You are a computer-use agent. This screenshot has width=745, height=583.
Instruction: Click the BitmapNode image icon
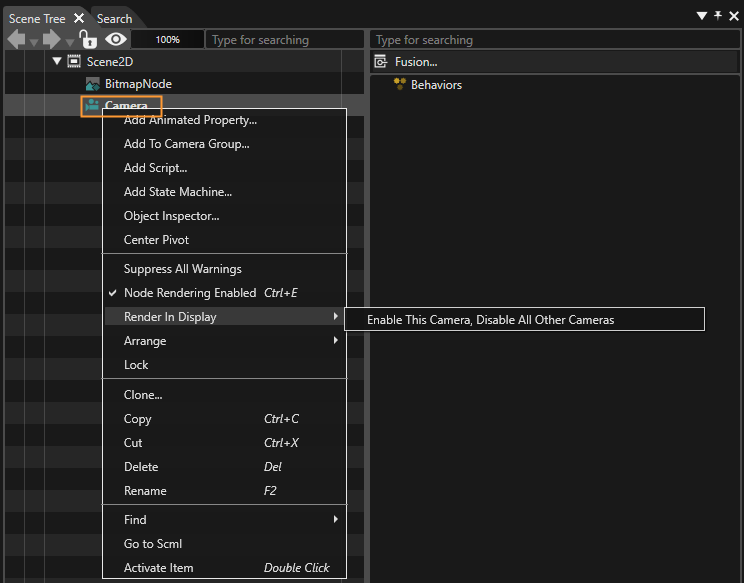[x=92, y=84]
